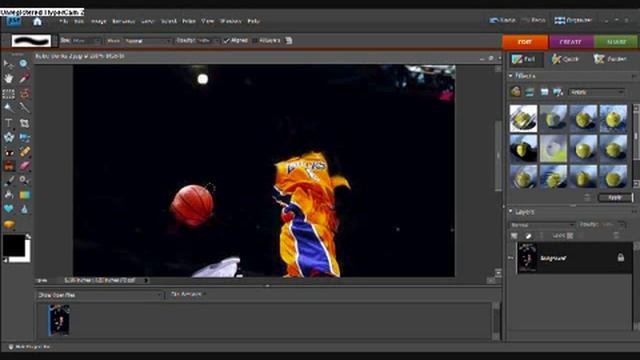Select the Crop tool
The height and width of the screenshot is (360, 640).
[24, 123]
